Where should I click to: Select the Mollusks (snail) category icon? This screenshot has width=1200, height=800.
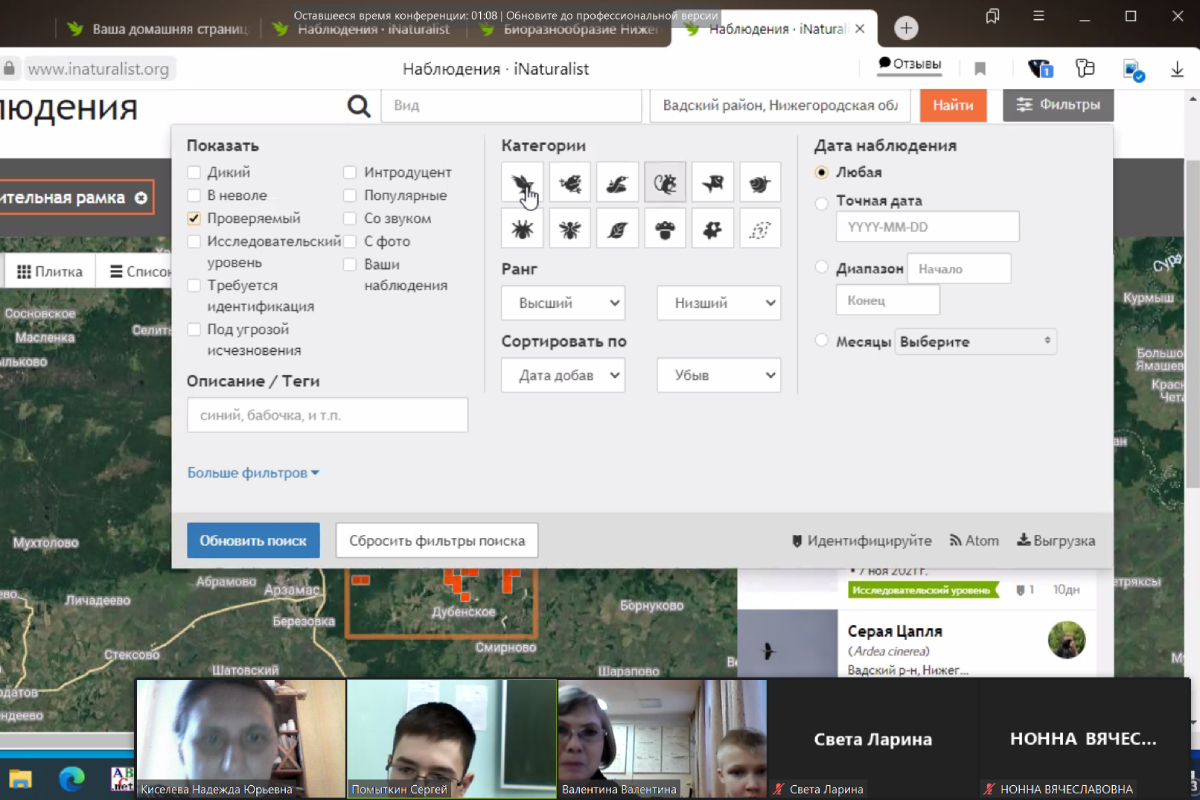click(x=760, y=182)
